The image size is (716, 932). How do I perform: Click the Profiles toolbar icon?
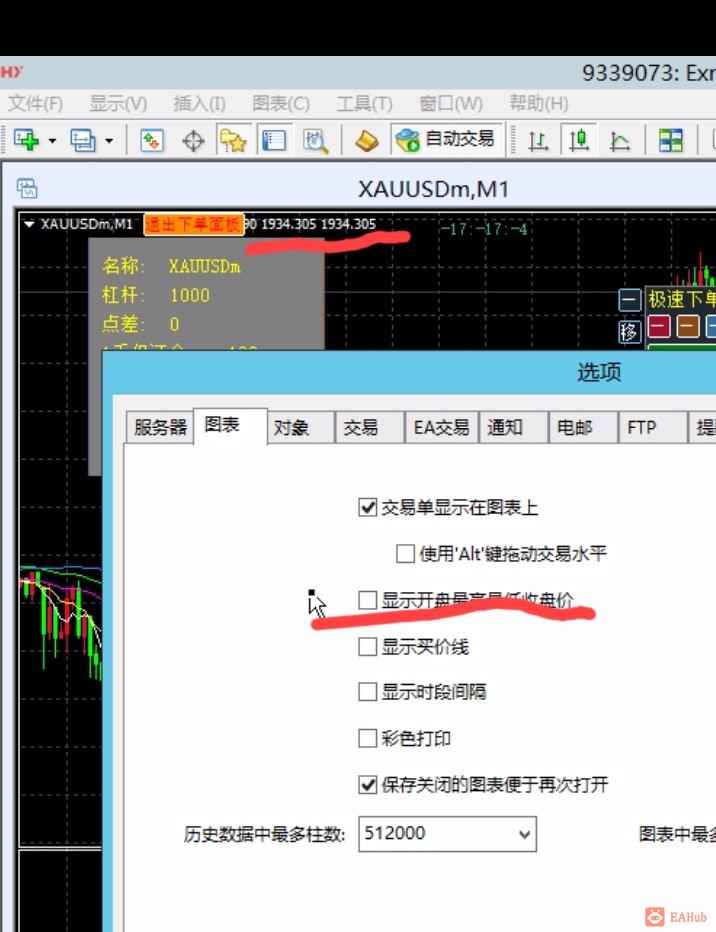[83, 140]
